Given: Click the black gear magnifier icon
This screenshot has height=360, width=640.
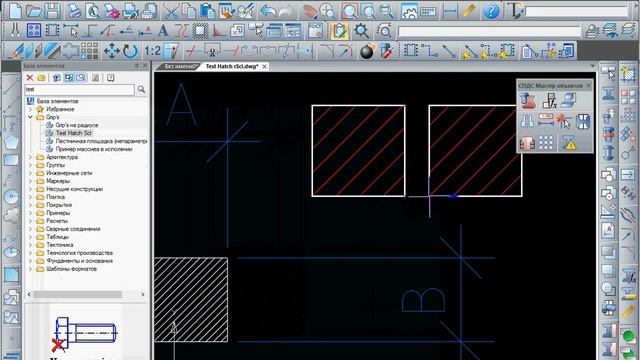Looking at the screenshot, I should tap(361, 31).
